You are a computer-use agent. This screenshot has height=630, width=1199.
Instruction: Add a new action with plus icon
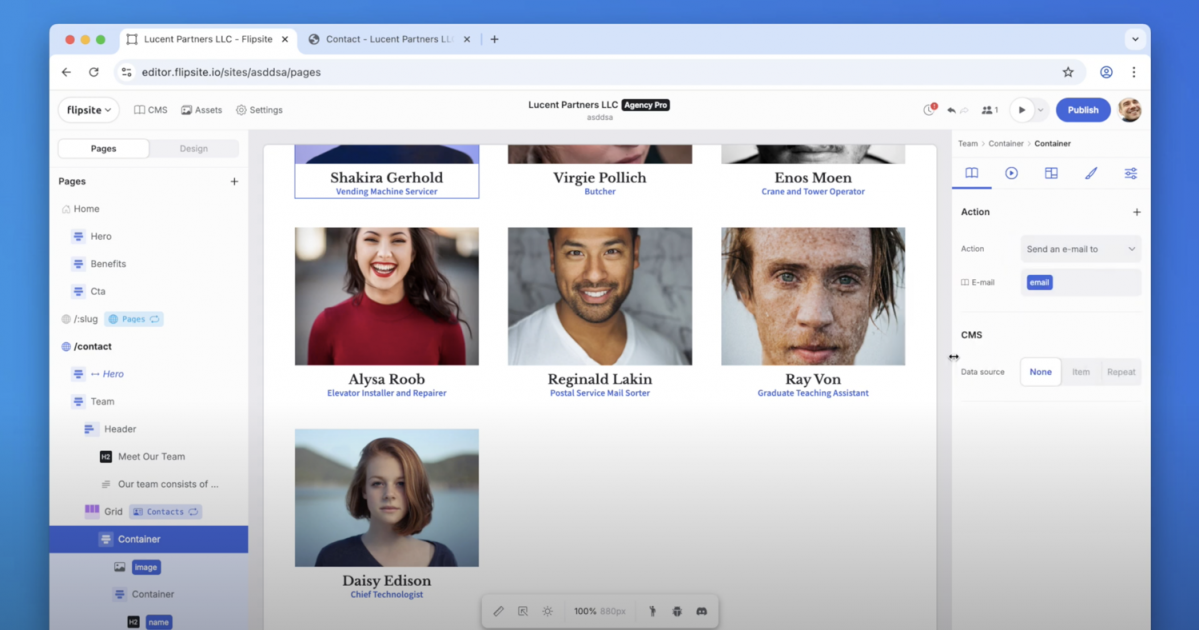[x=1136, y=212]
